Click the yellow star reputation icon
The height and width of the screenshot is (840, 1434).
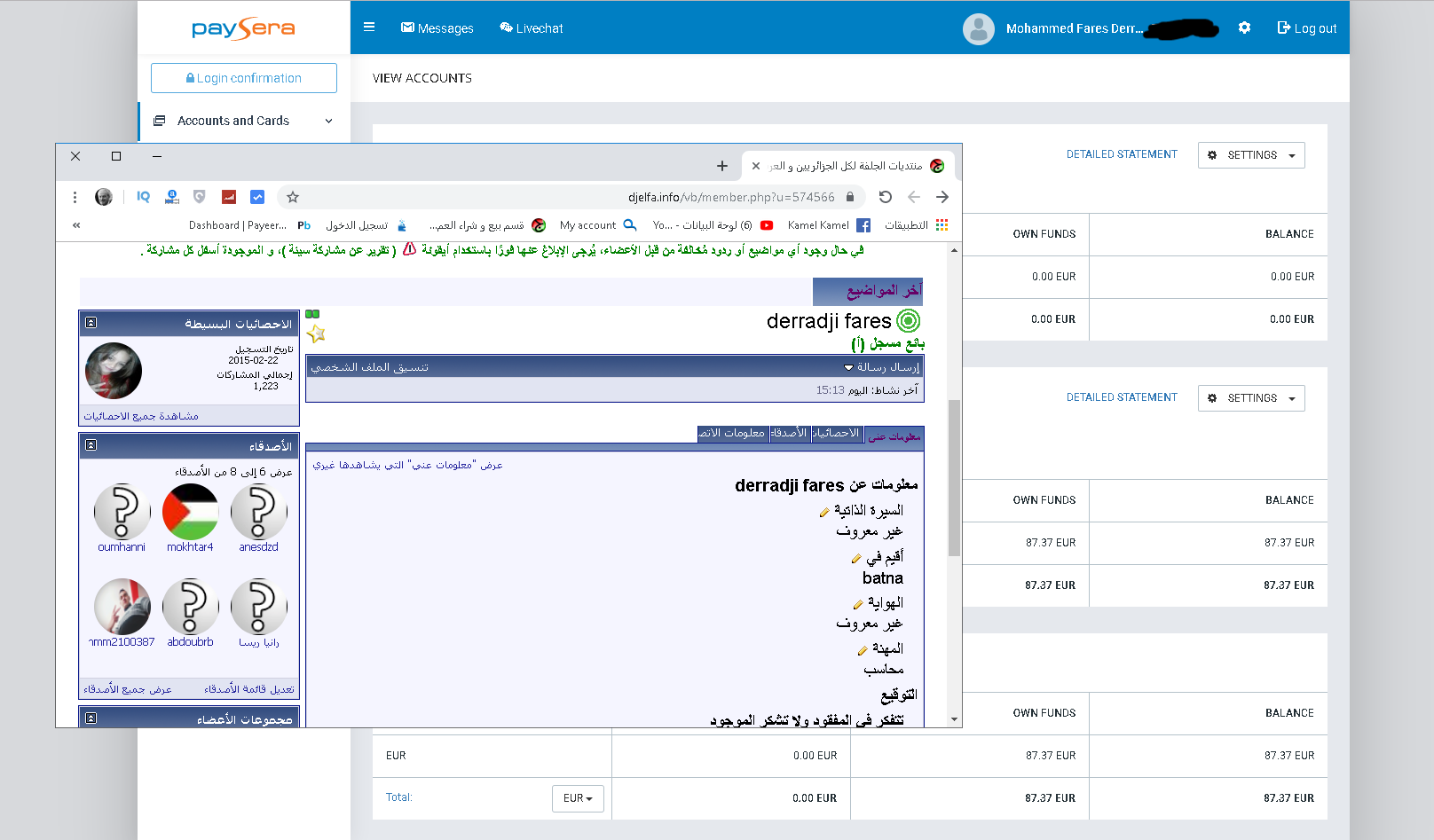(316, 334)
